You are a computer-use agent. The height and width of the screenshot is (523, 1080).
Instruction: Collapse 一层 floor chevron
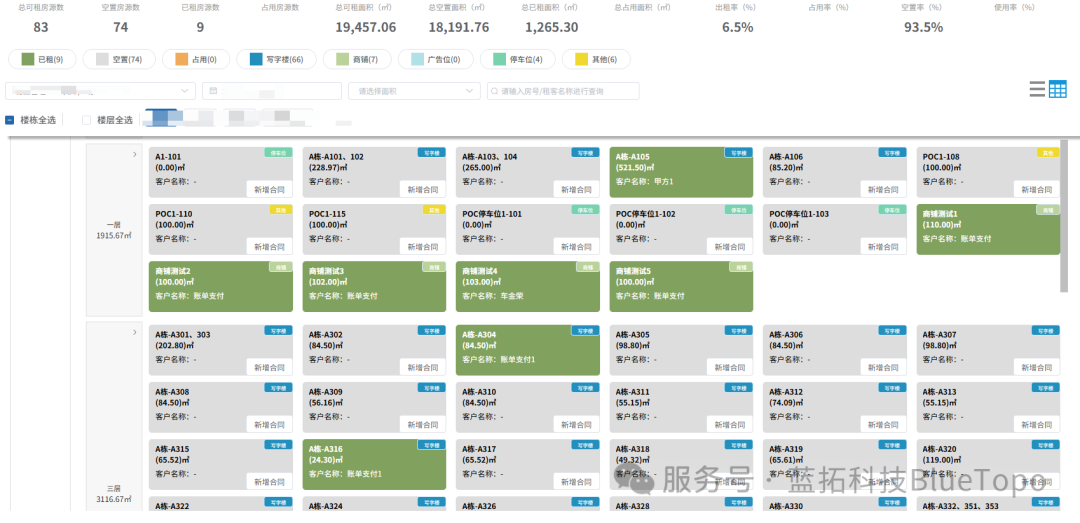(134, 154)
